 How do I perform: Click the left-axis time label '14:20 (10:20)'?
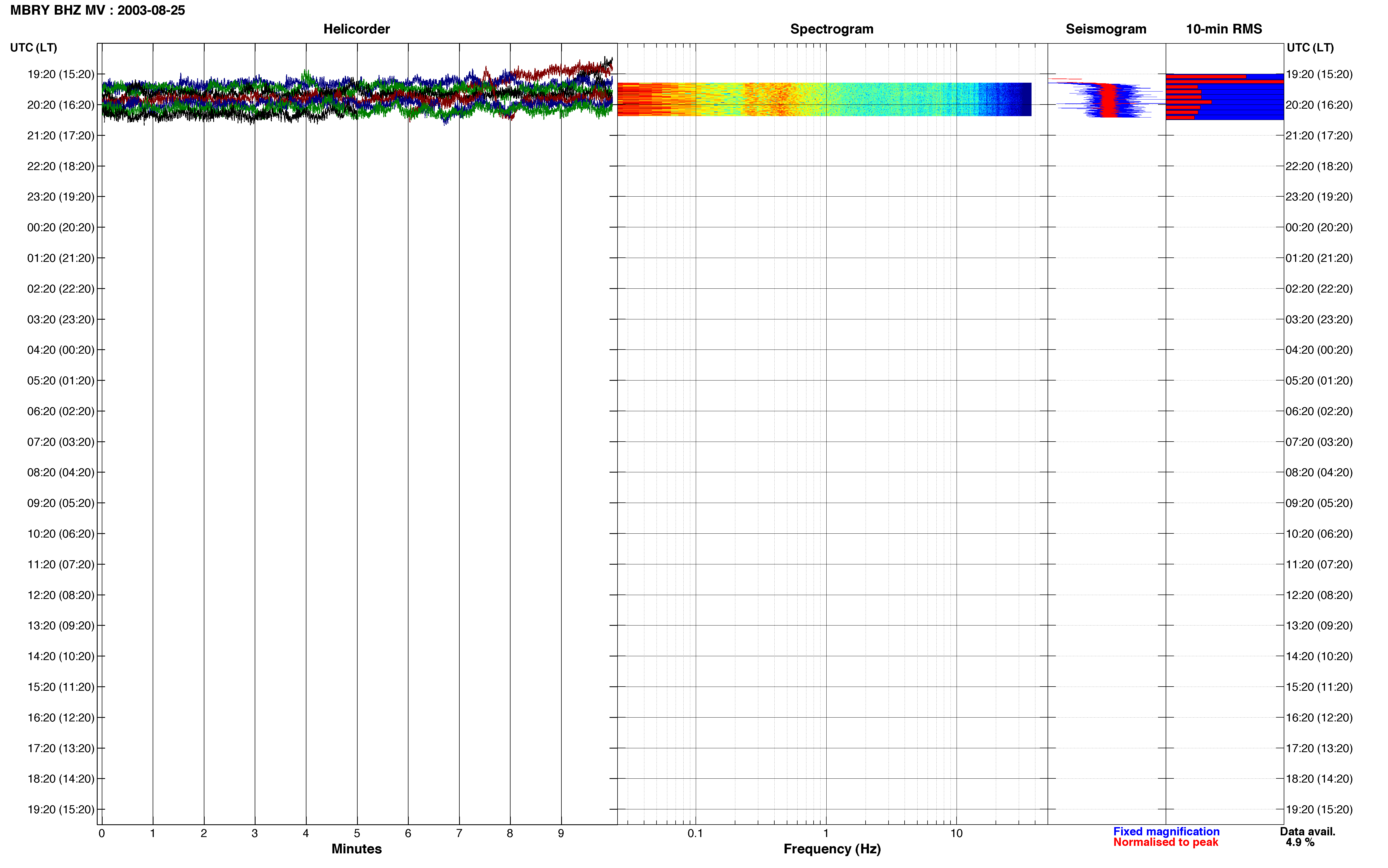tap(60, 656)
